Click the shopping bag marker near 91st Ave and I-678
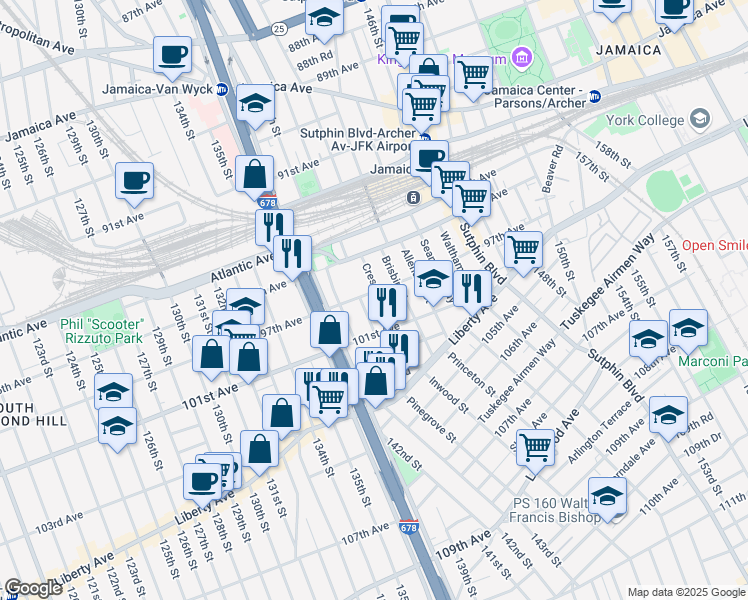 [x=255, y=175]
